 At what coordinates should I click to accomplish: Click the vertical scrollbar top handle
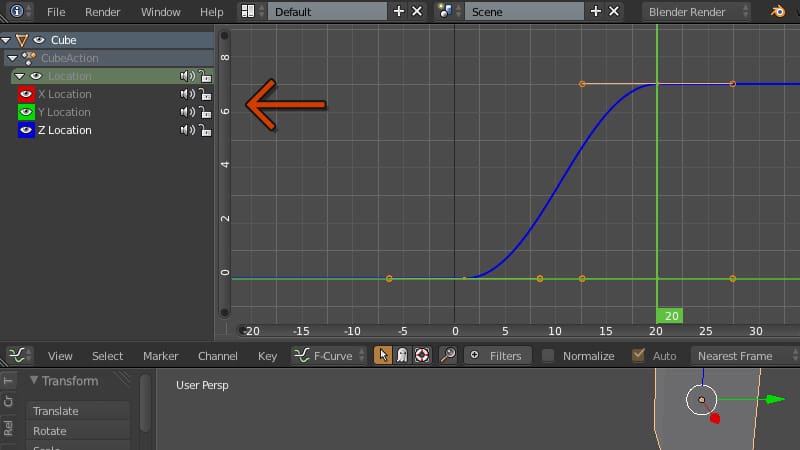tap(224, 36)
